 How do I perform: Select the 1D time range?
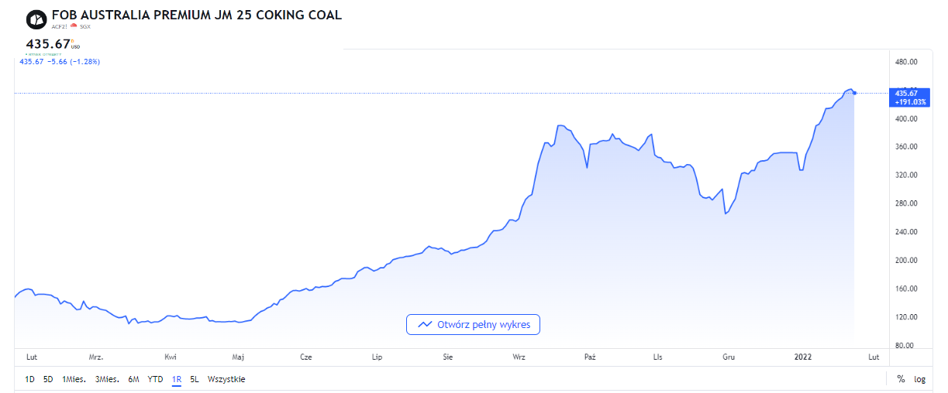[30, 379]
